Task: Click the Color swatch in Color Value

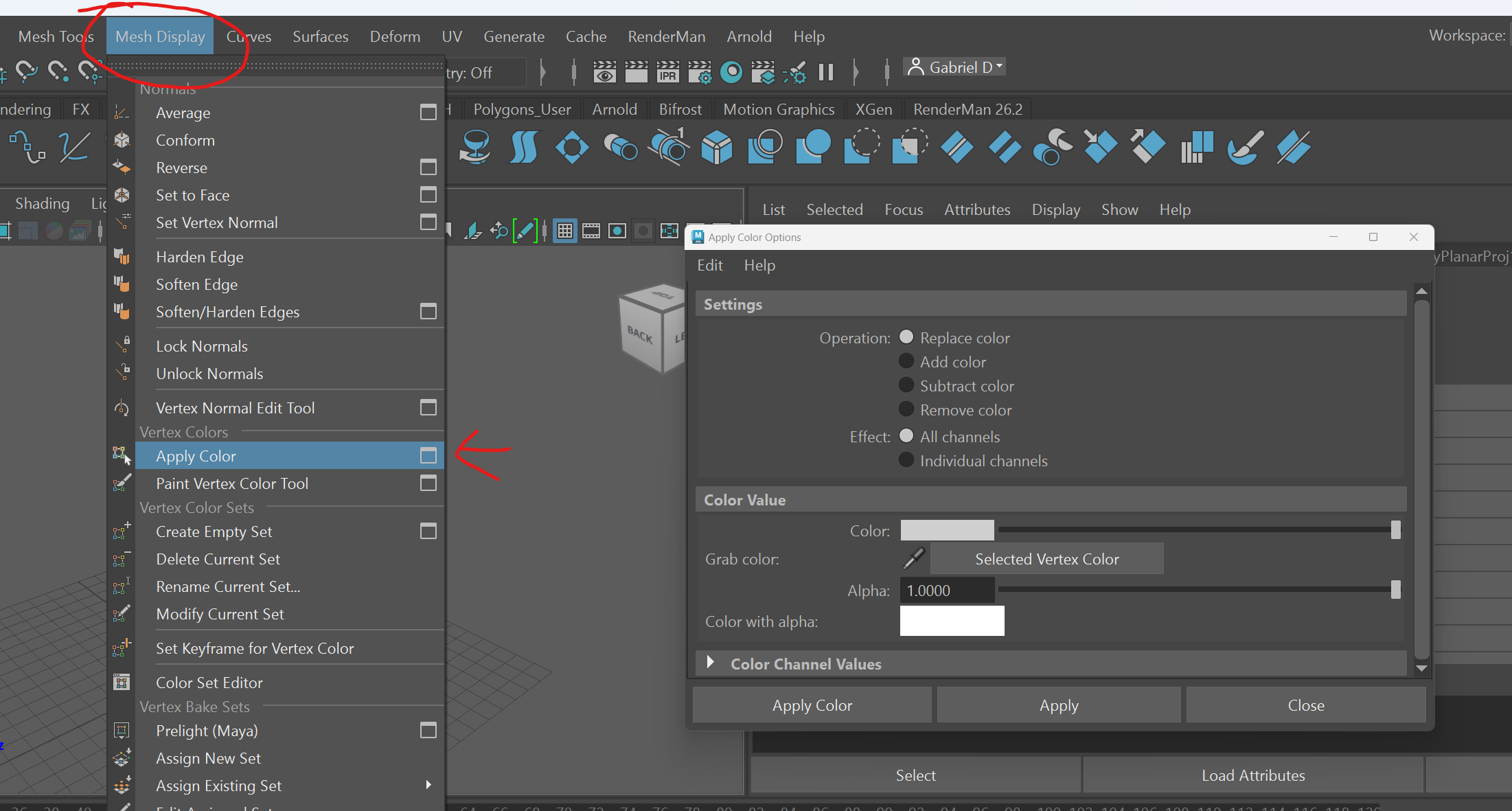Action: click(947, 530)
